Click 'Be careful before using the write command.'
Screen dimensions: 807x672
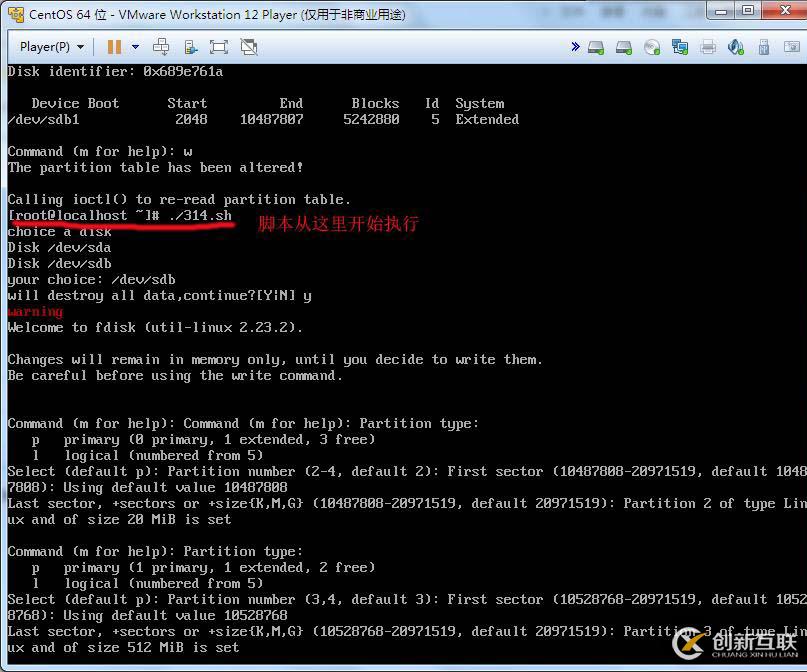[175, 376]
